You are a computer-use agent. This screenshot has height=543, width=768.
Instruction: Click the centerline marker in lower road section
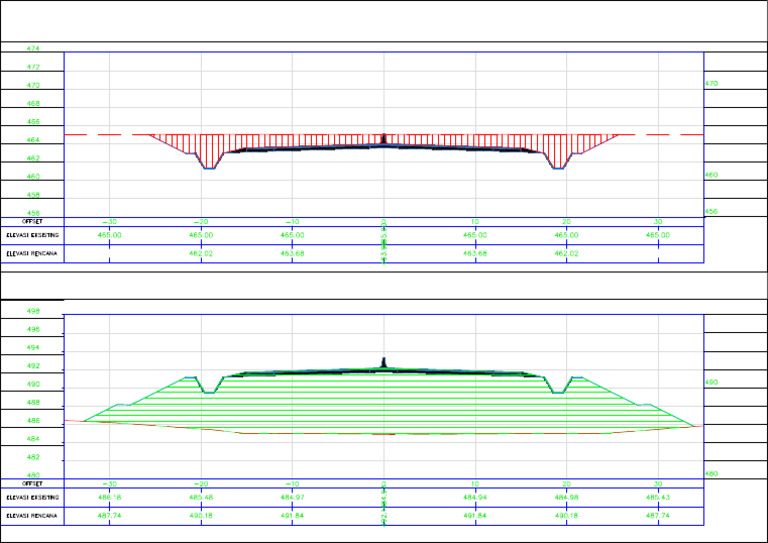coord(385,362)
